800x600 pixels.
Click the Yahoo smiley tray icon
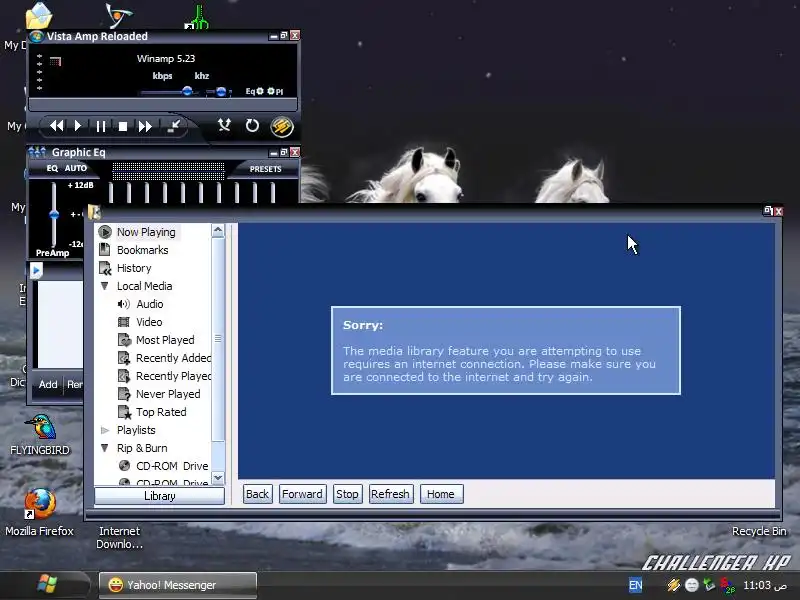click(692, 585)
